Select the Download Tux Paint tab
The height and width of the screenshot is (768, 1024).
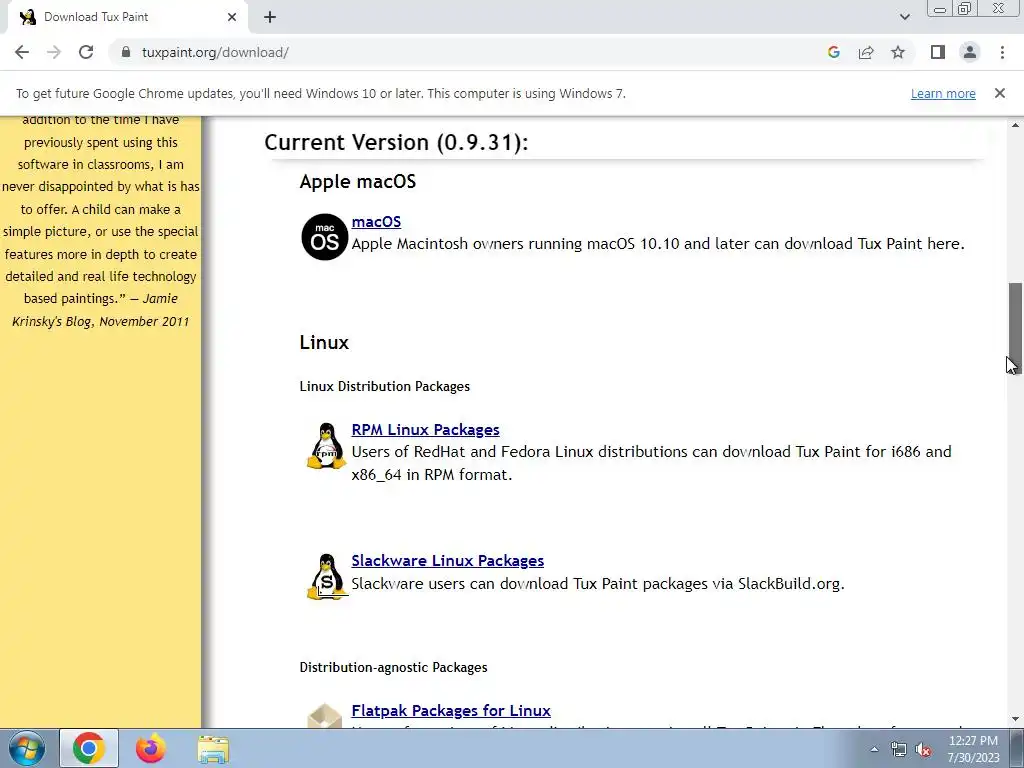[127, 17]
